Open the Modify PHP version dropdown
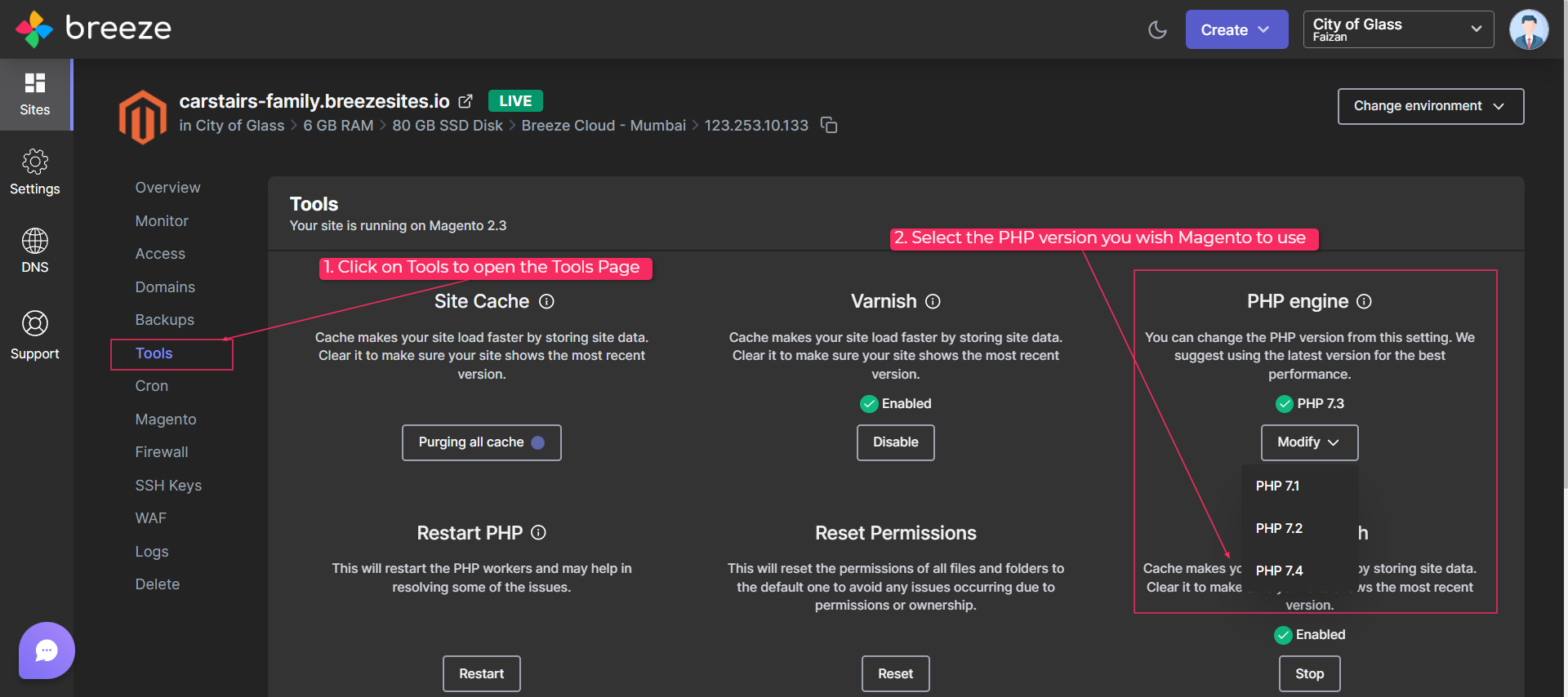 pyautogui.click(x=1309, y=442)
